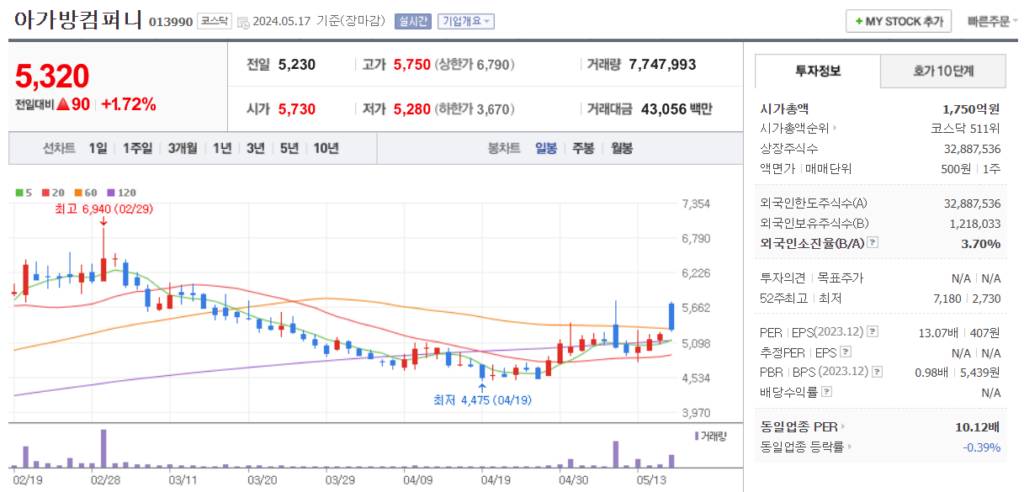Switch to the 호가 10단계 tab
The image size is (1024, 492).
pos(943,71)
